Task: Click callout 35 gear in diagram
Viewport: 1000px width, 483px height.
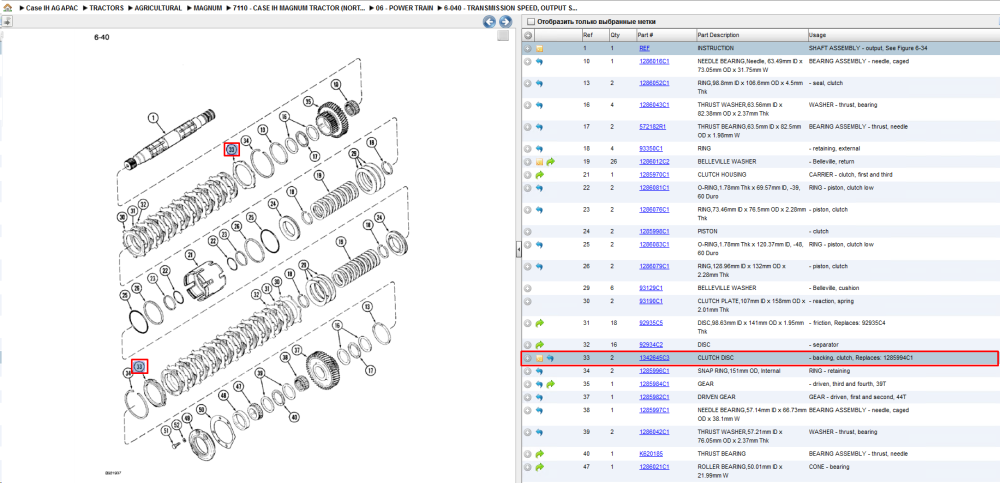Action: click(x=309, y=101)
